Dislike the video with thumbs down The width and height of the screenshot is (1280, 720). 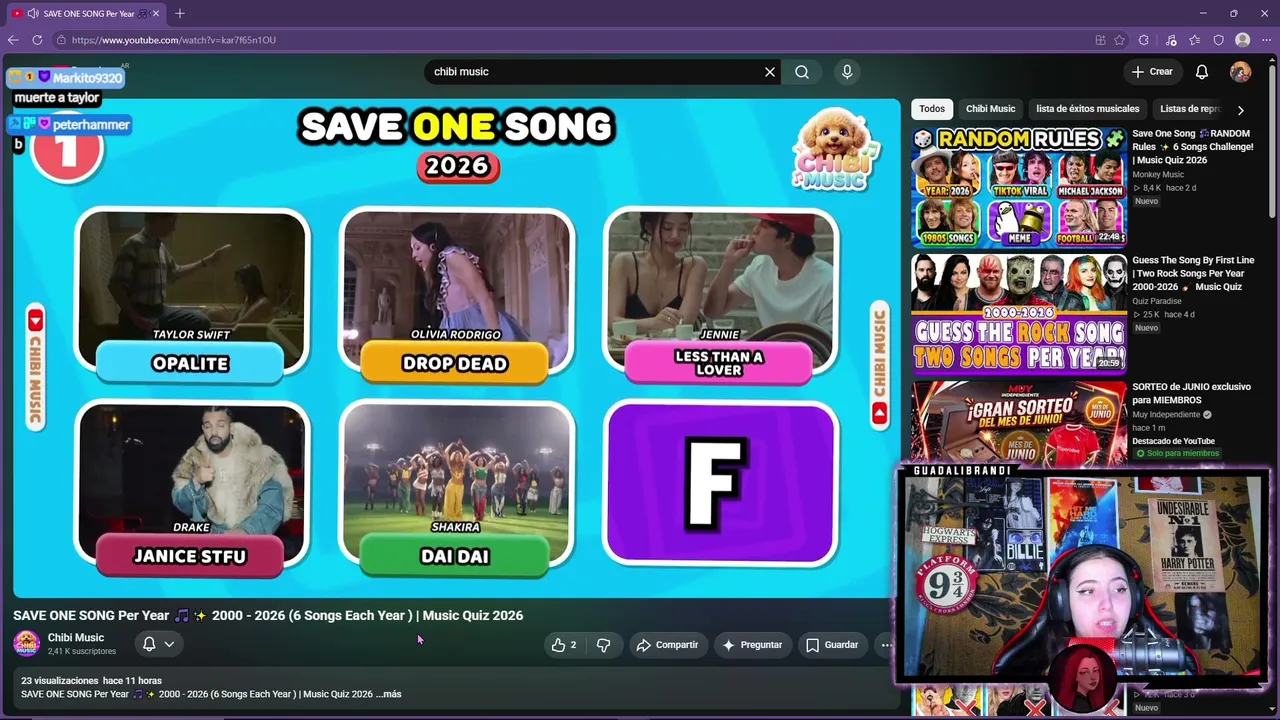603,645
